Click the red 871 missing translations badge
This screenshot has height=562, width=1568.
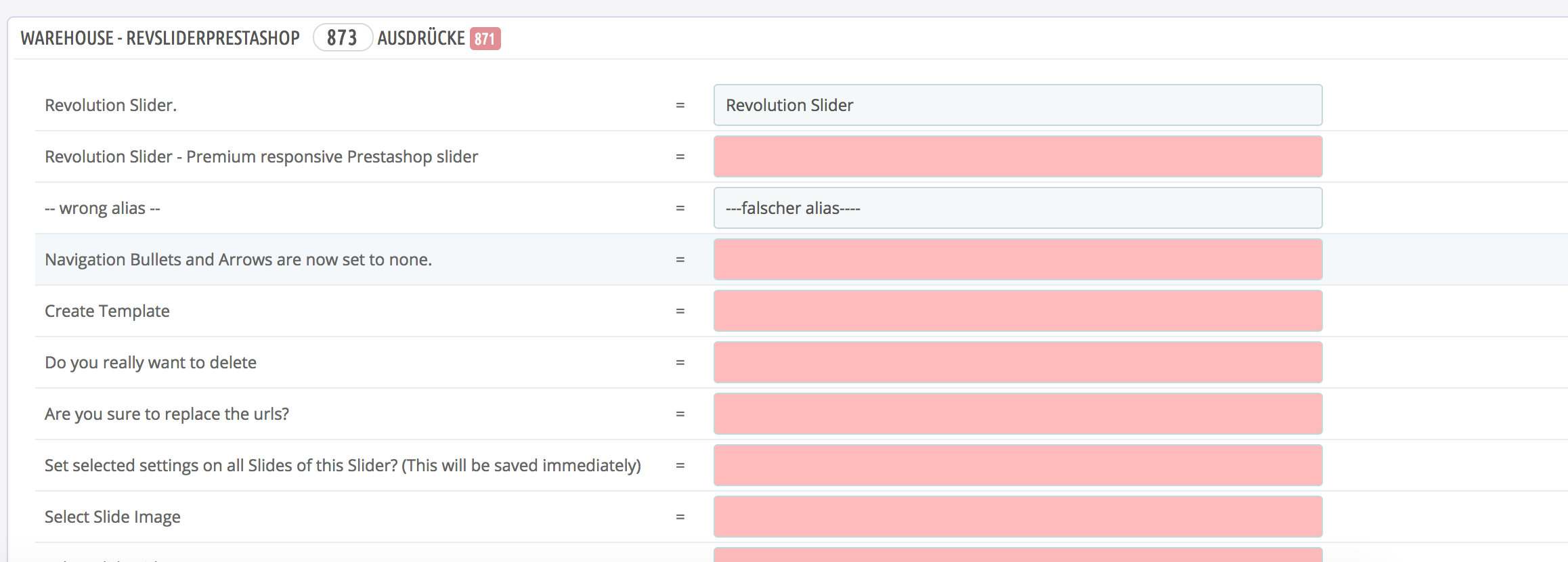[485, 39]
